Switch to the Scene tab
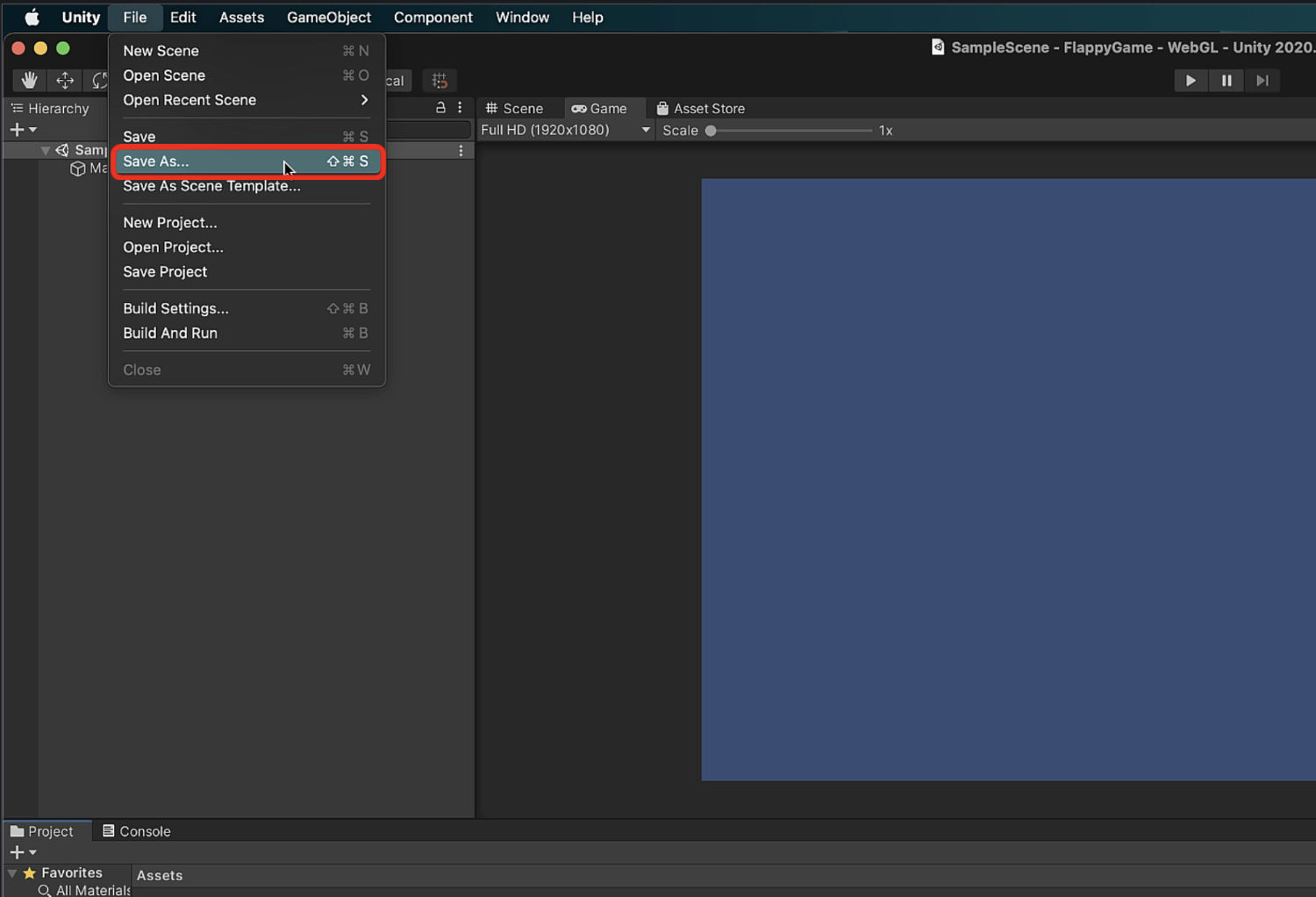The height and width of the screenshot is (897, 1316). click(514, 109)
